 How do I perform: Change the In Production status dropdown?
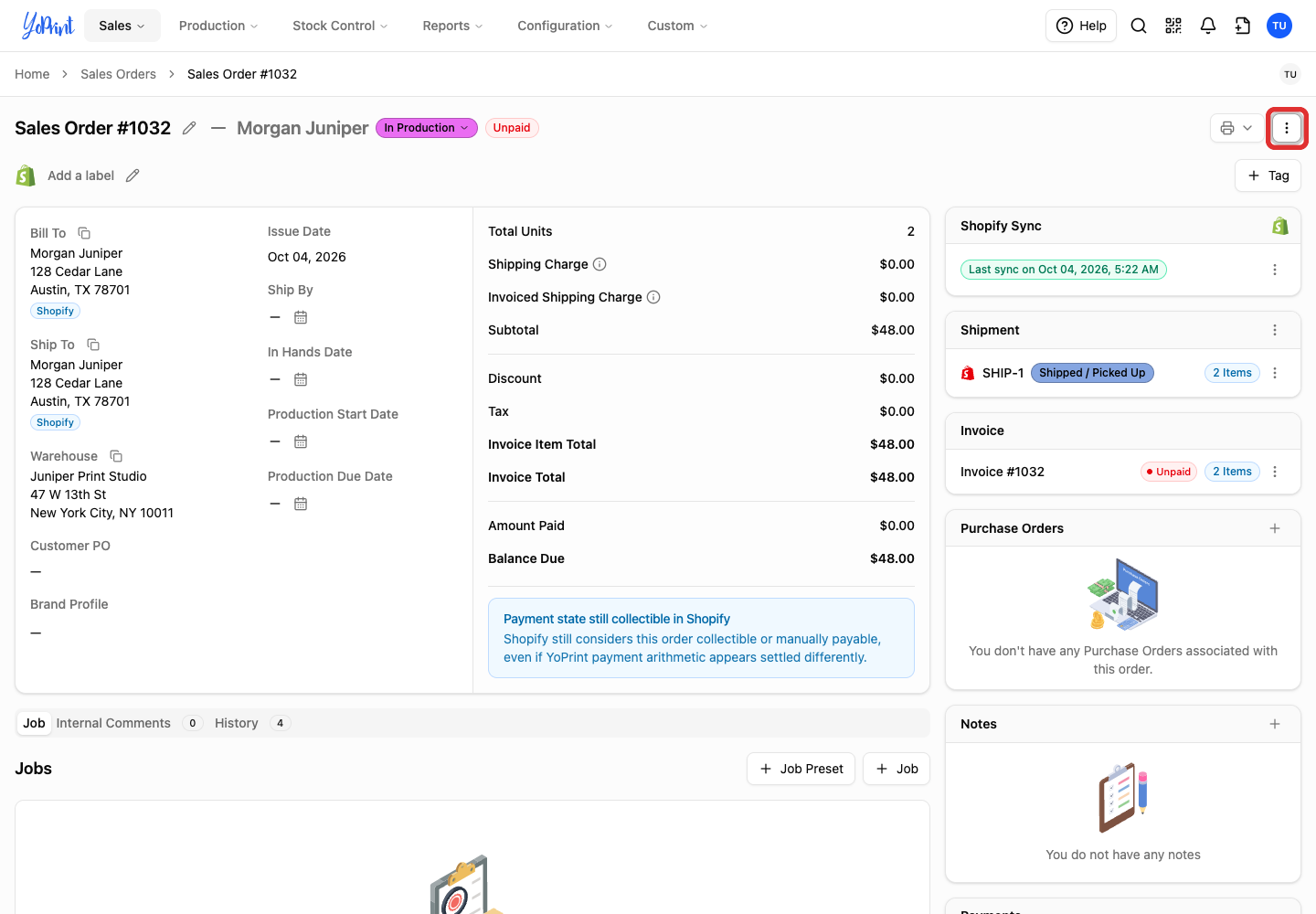point(427,128)
